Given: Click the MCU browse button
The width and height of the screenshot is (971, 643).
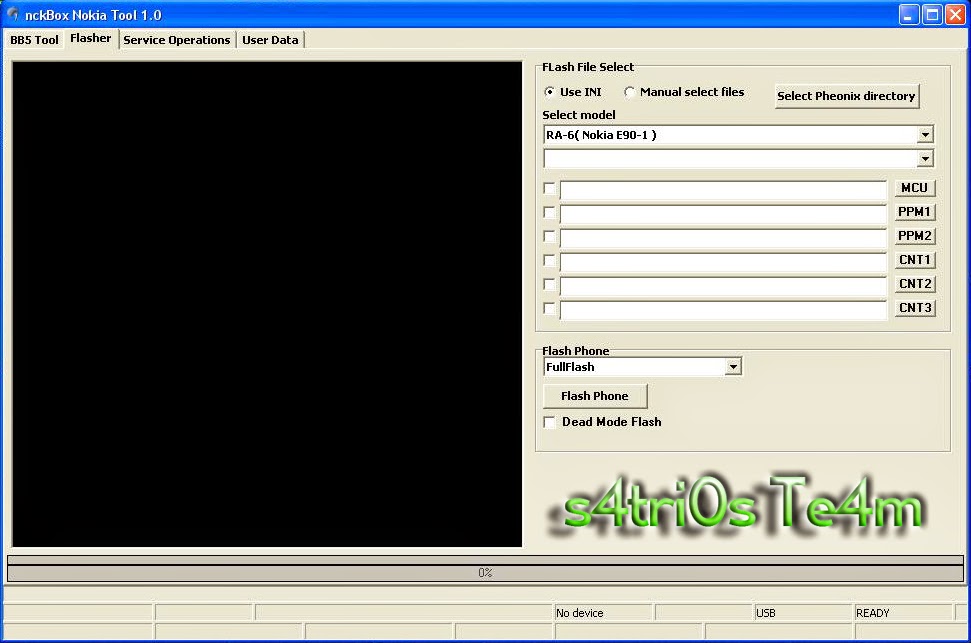Looking at the screenshot, I should [915, 188].
